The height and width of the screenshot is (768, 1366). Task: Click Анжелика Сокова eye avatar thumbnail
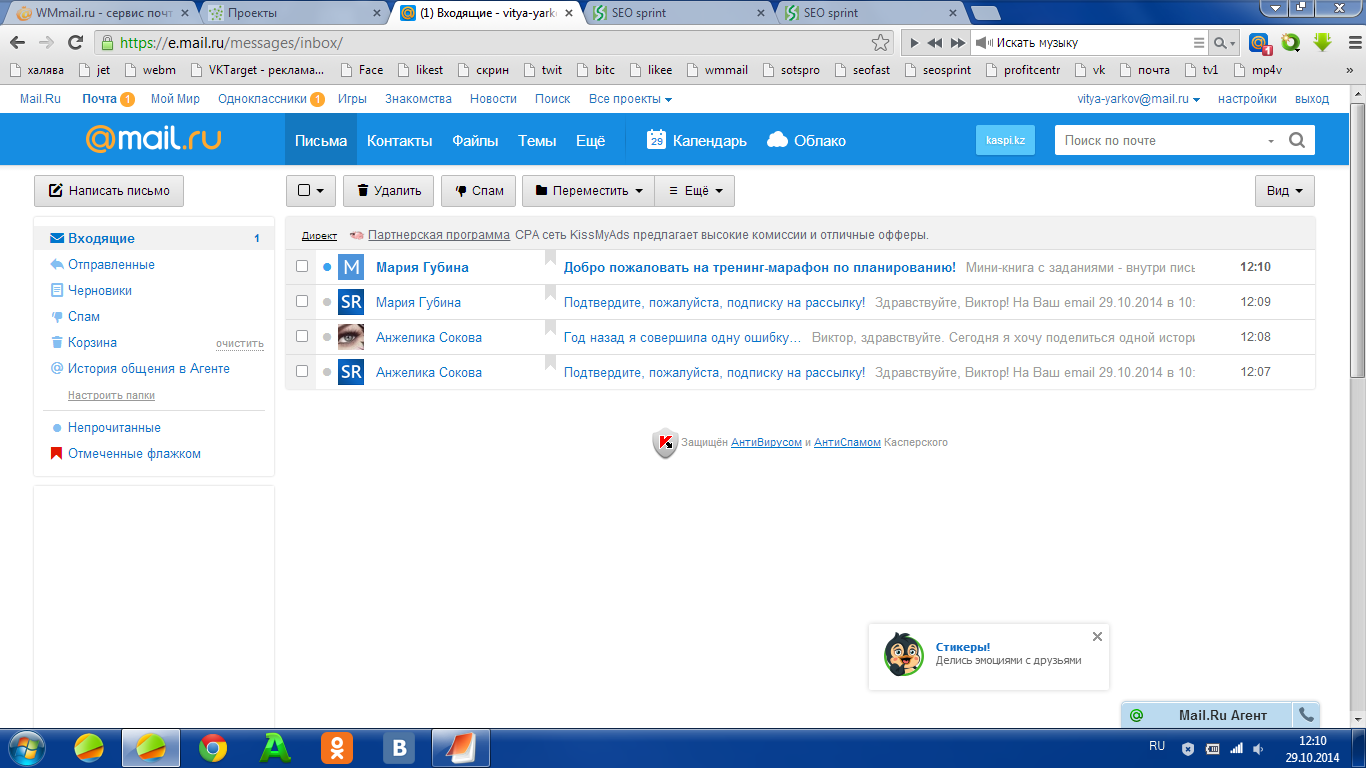pyautogui.click(x=351, y=337)
